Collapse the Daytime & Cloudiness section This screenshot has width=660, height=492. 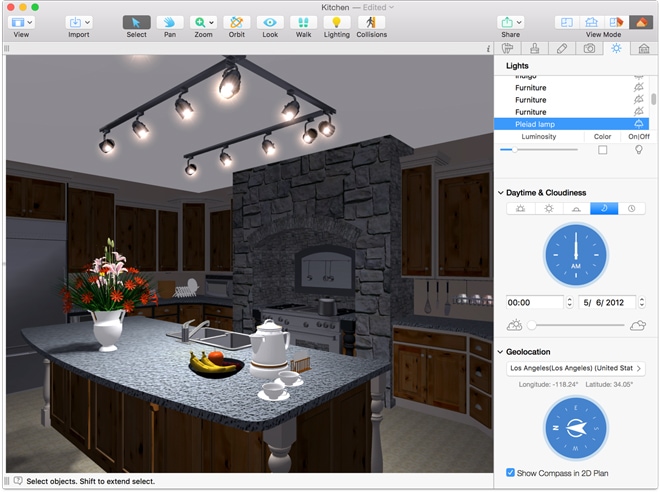[x=500, y=193]
